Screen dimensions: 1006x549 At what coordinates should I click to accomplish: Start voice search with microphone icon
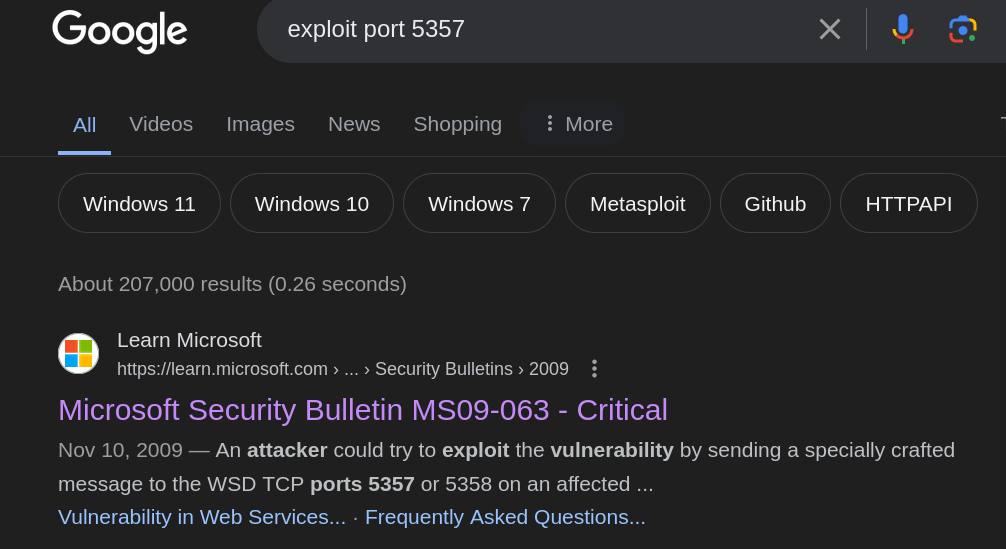pyautogui.click(x=903, y=29)
